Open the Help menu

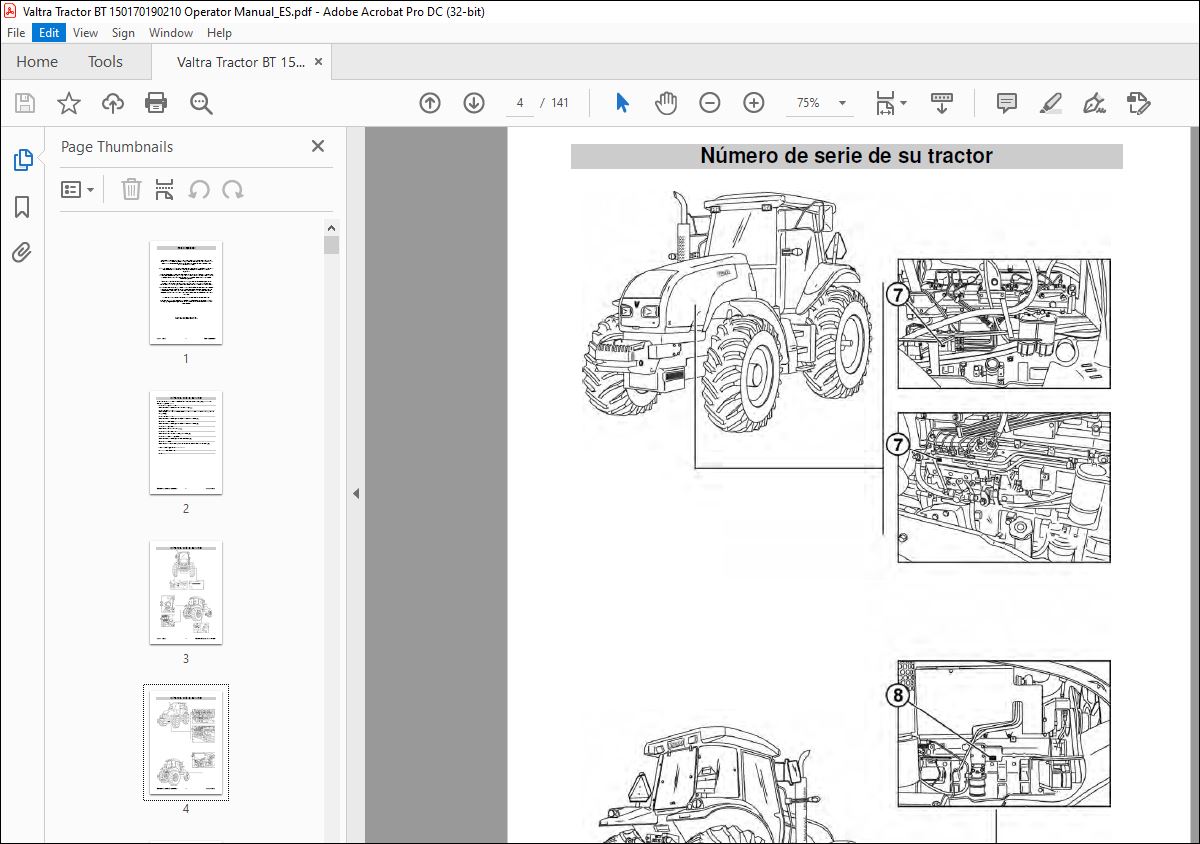tap(219, 33)
